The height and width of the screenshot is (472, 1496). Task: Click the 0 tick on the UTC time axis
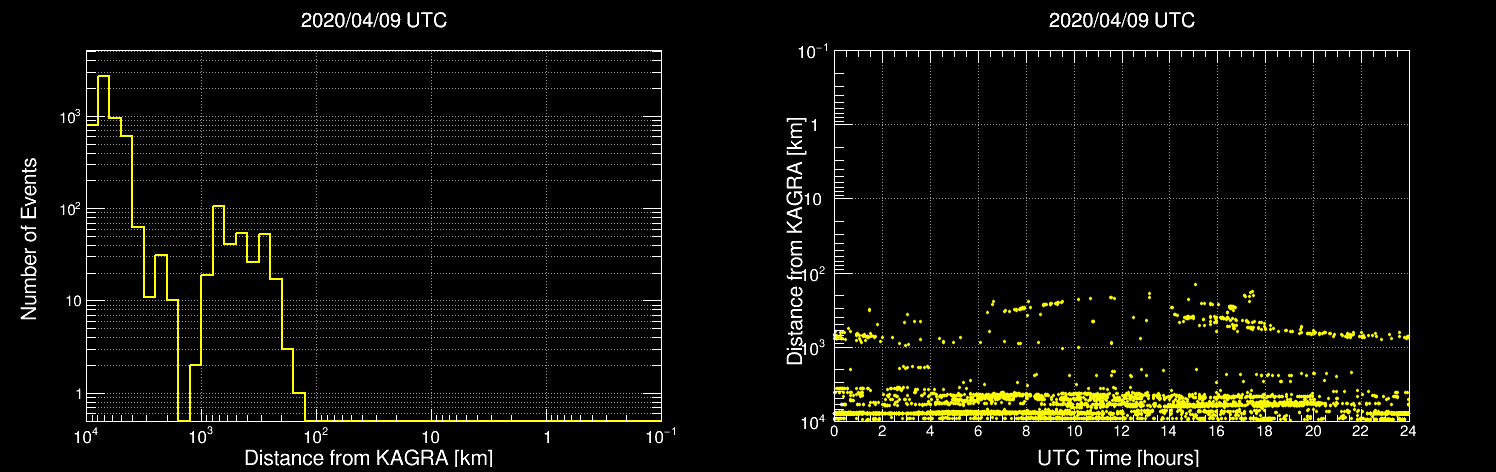point(834,433)
